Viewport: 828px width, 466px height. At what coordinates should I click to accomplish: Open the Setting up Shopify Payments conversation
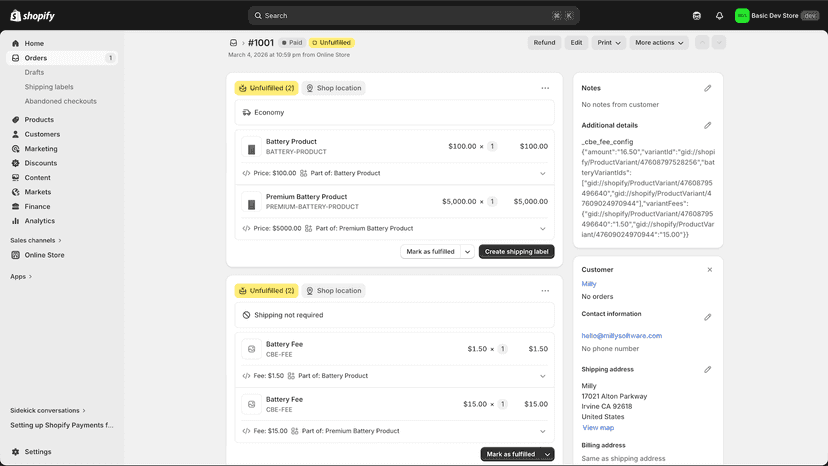pos(62,425)
